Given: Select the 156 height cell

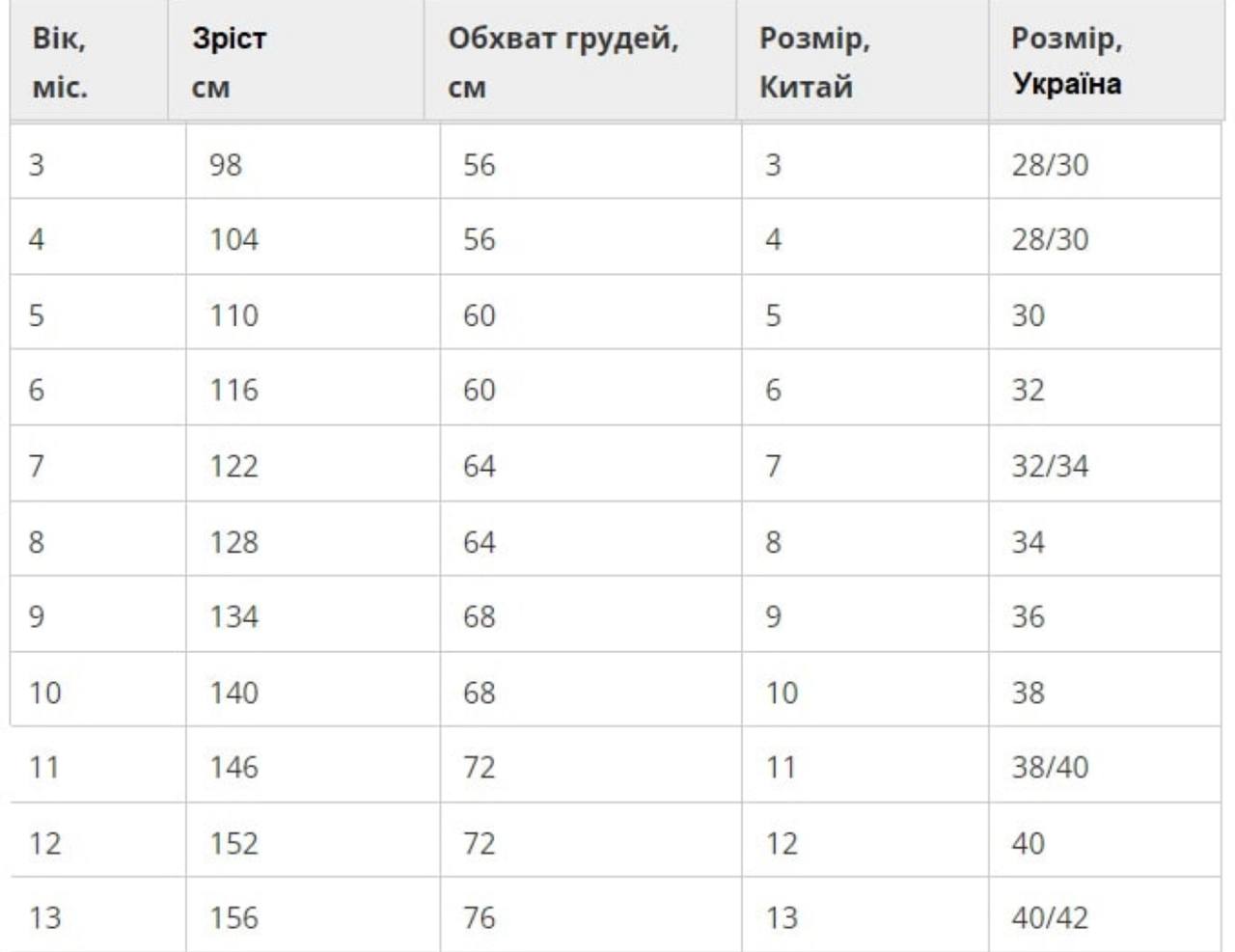Looking at the screenshot, I should pos(234,917).
